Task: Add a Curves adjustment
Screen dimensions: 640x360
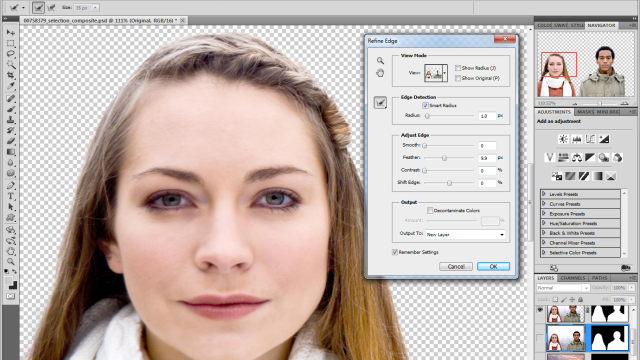Action: point(590,139)
